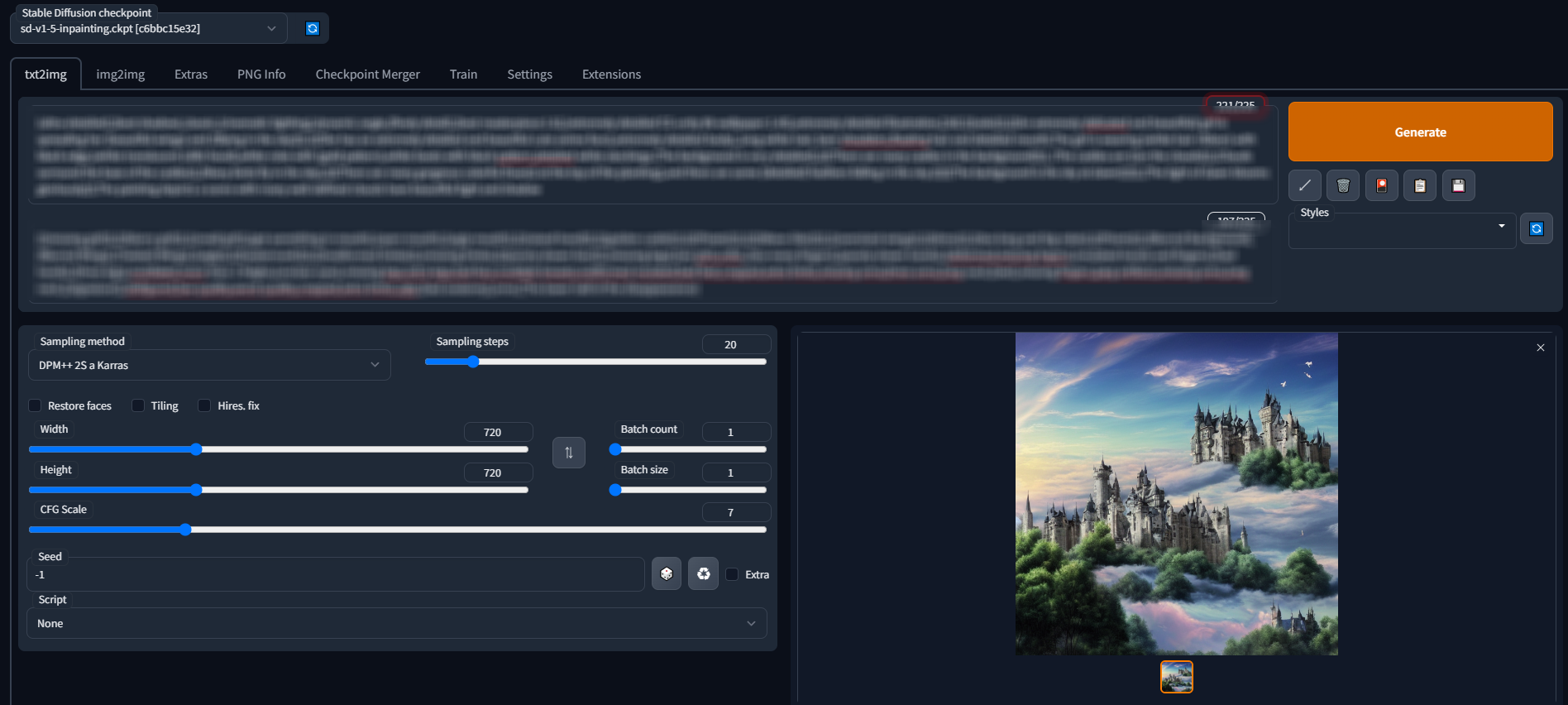Click the positive prompt text area
1568x705 pixels.
pyautogui.click(x=653, y=155)
